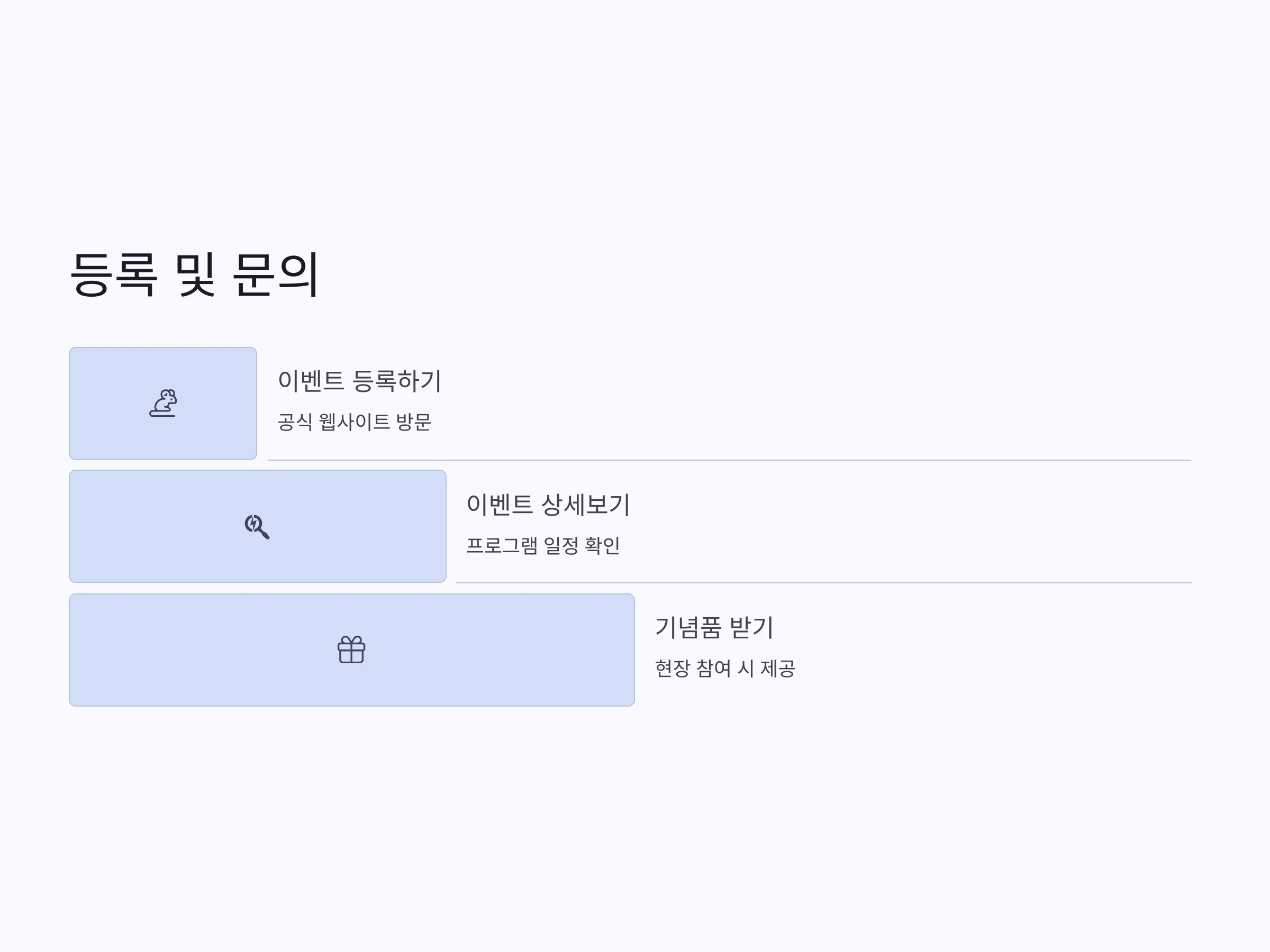The height and width of the screenshot is (952, 1270).
Task: Click 상세보기 in the second heading
Action: [586, 505]
